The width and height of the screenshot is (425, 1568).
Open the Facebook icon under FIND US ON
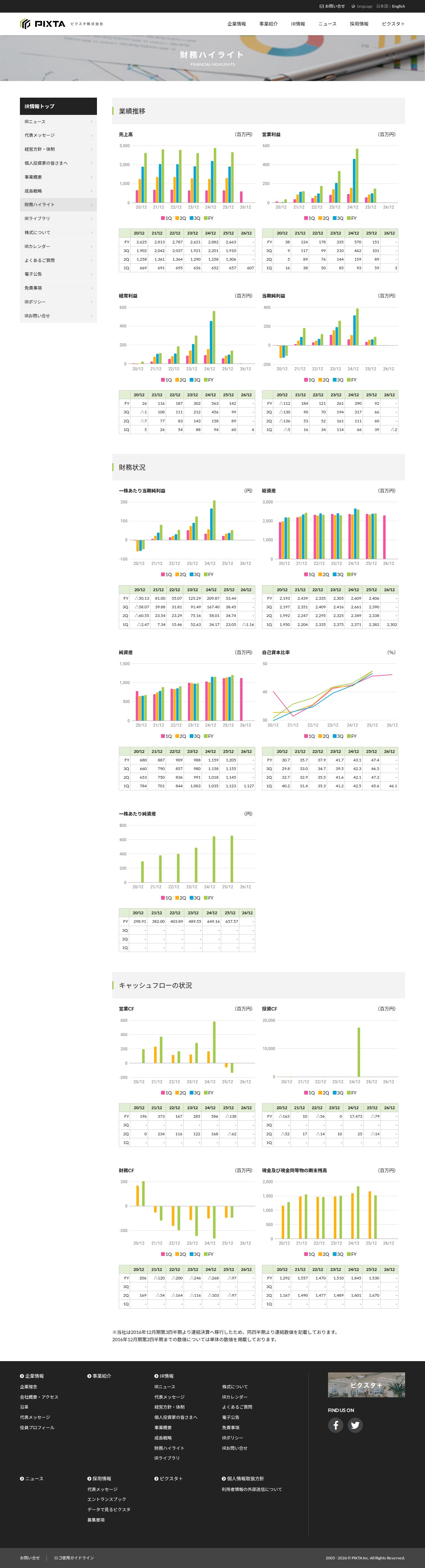(x=335, y=1425)
